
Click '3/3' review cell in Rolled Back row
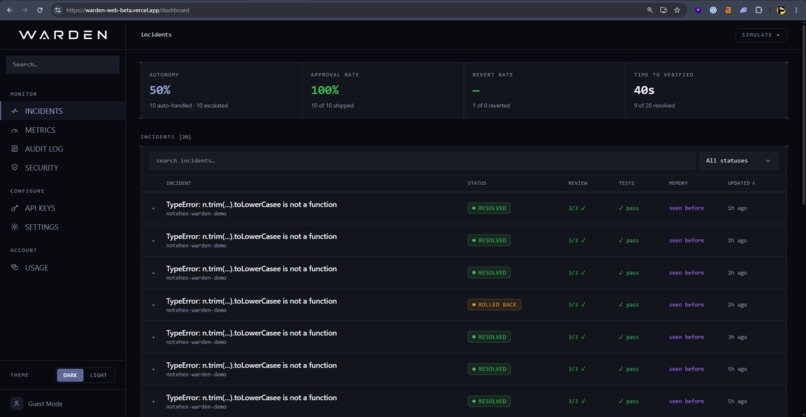click(577, 304)
